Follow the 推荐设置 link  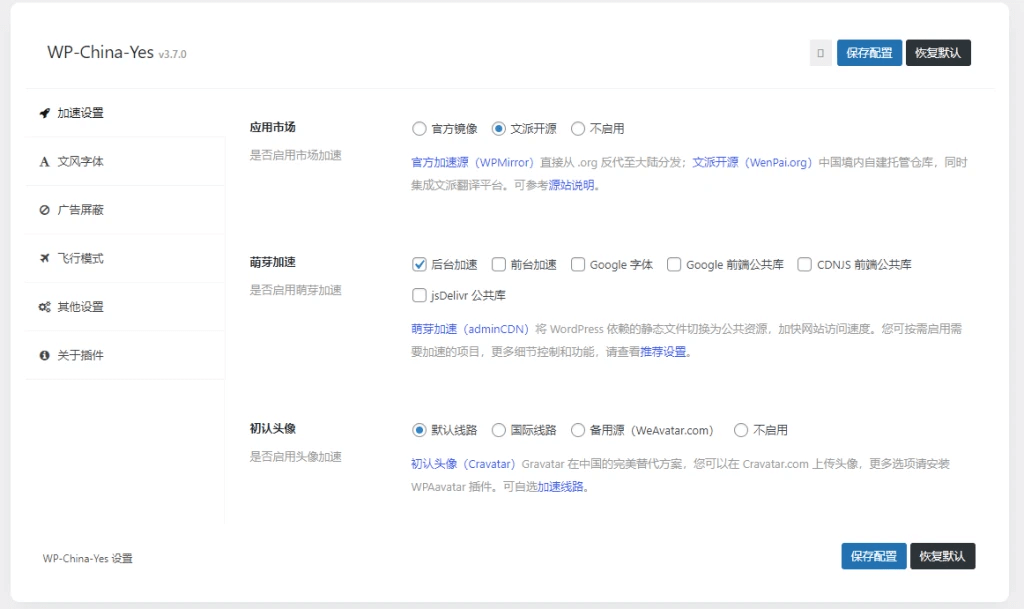663,352
